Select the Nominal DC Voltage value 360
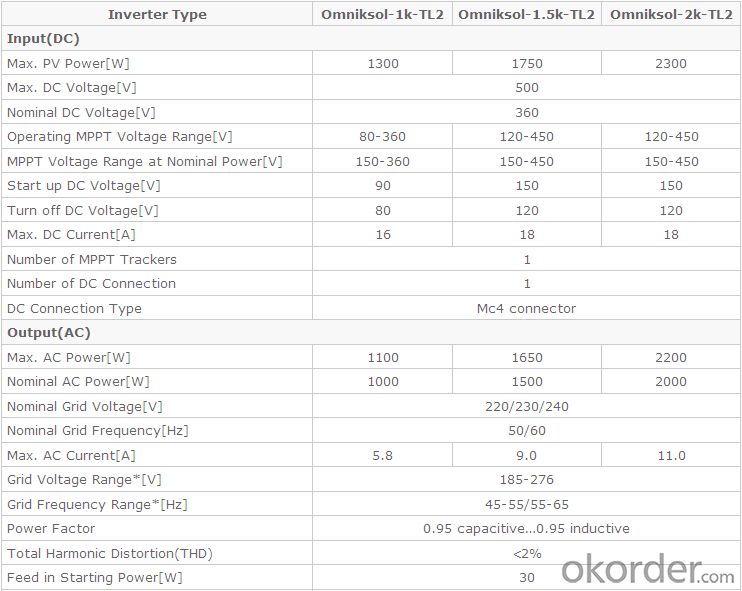742x591 pixels. tap(527, 113)
